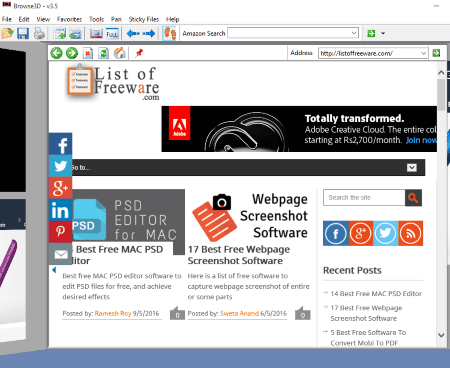450x368 pixels.
Task: Click the 'Search the site' input box
Action: click(x=364, y=198)
